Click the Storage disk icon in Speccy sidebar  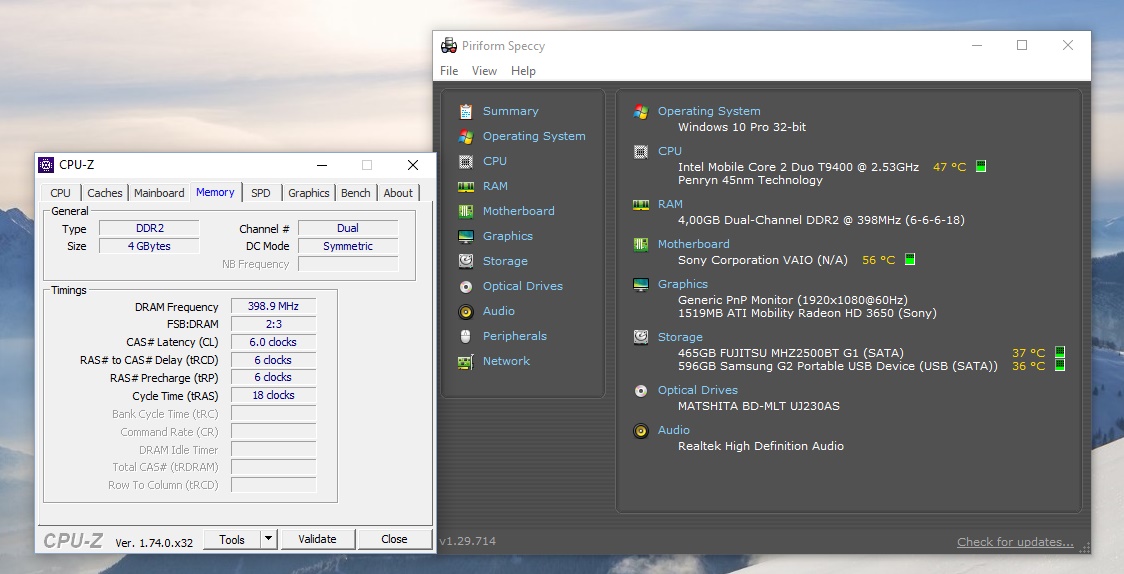(x=466, y=261)
